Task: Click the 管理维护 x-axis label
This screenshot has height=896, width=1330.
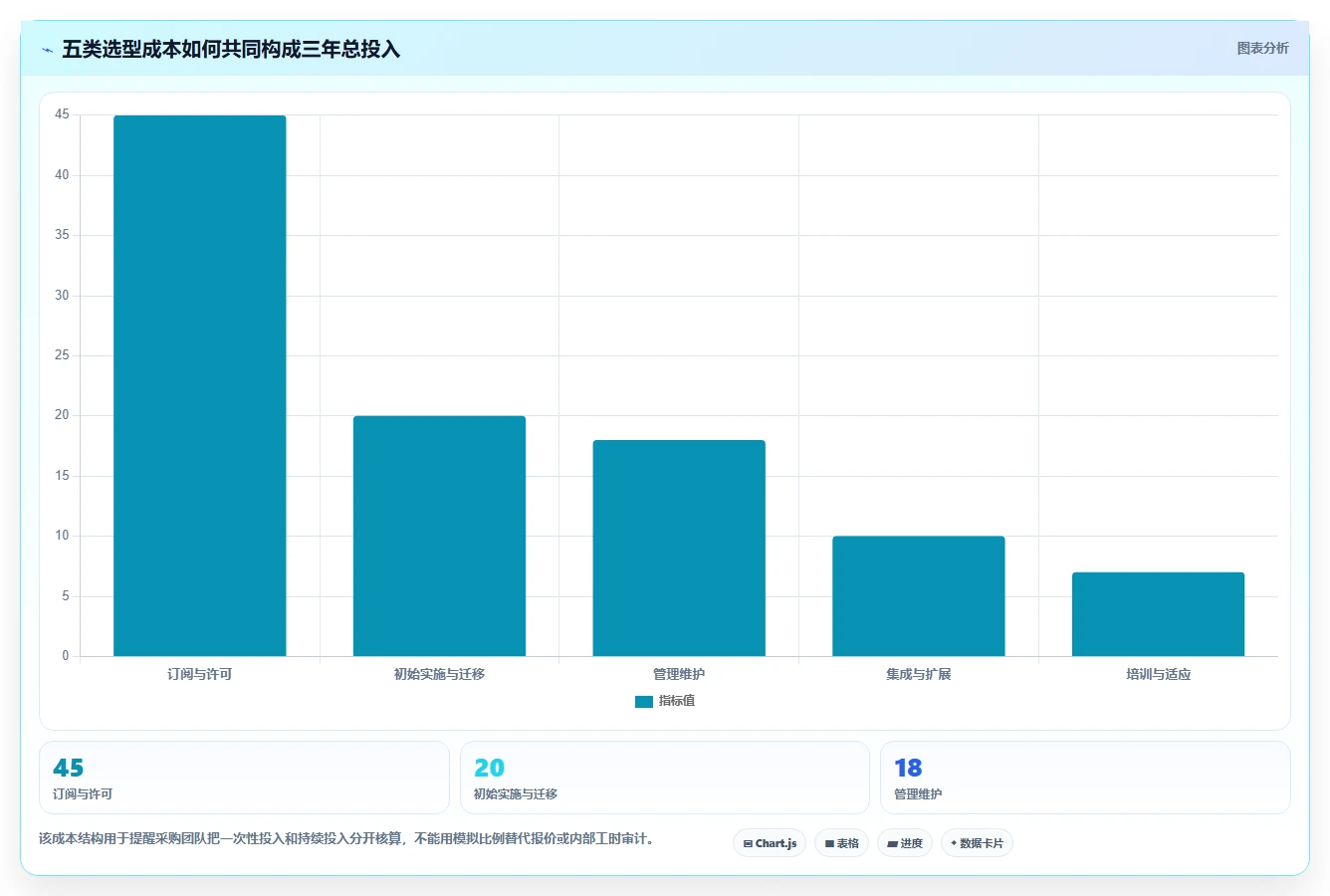Action: (x=679, y=674)
